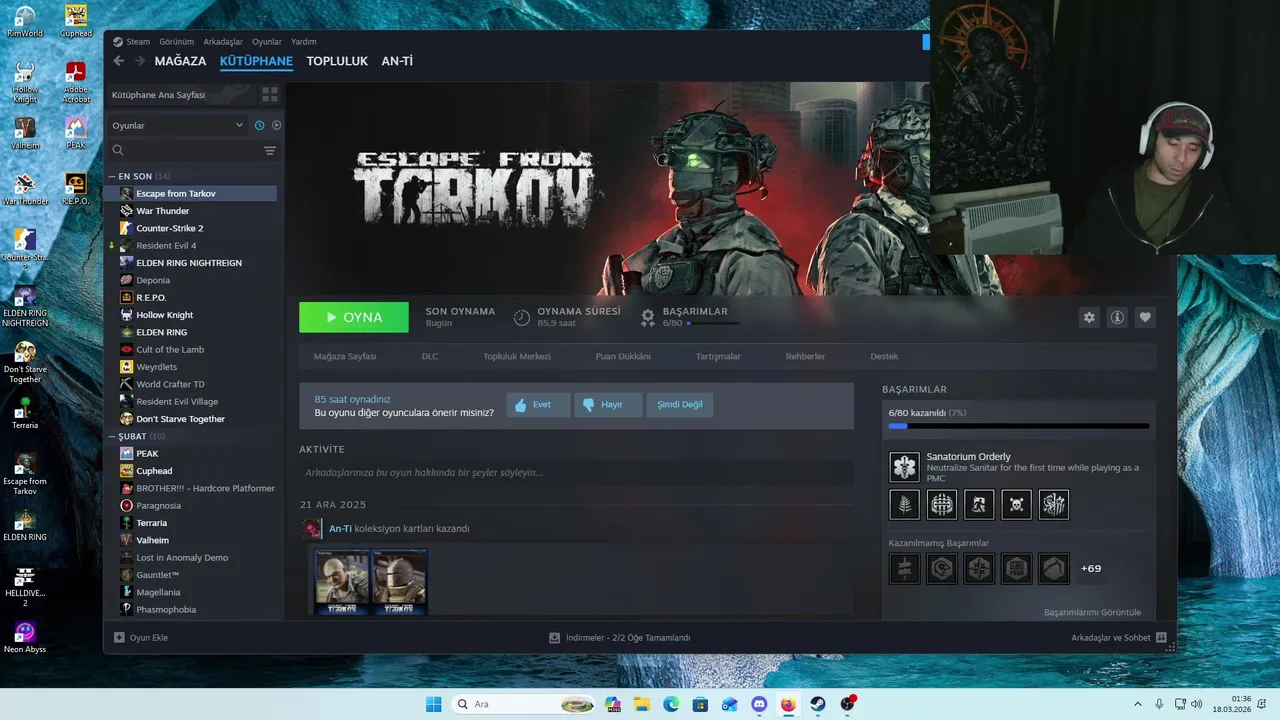Open the +69 locked achievements
This screenshot has height=720, width=1280.
point(1091,568)
